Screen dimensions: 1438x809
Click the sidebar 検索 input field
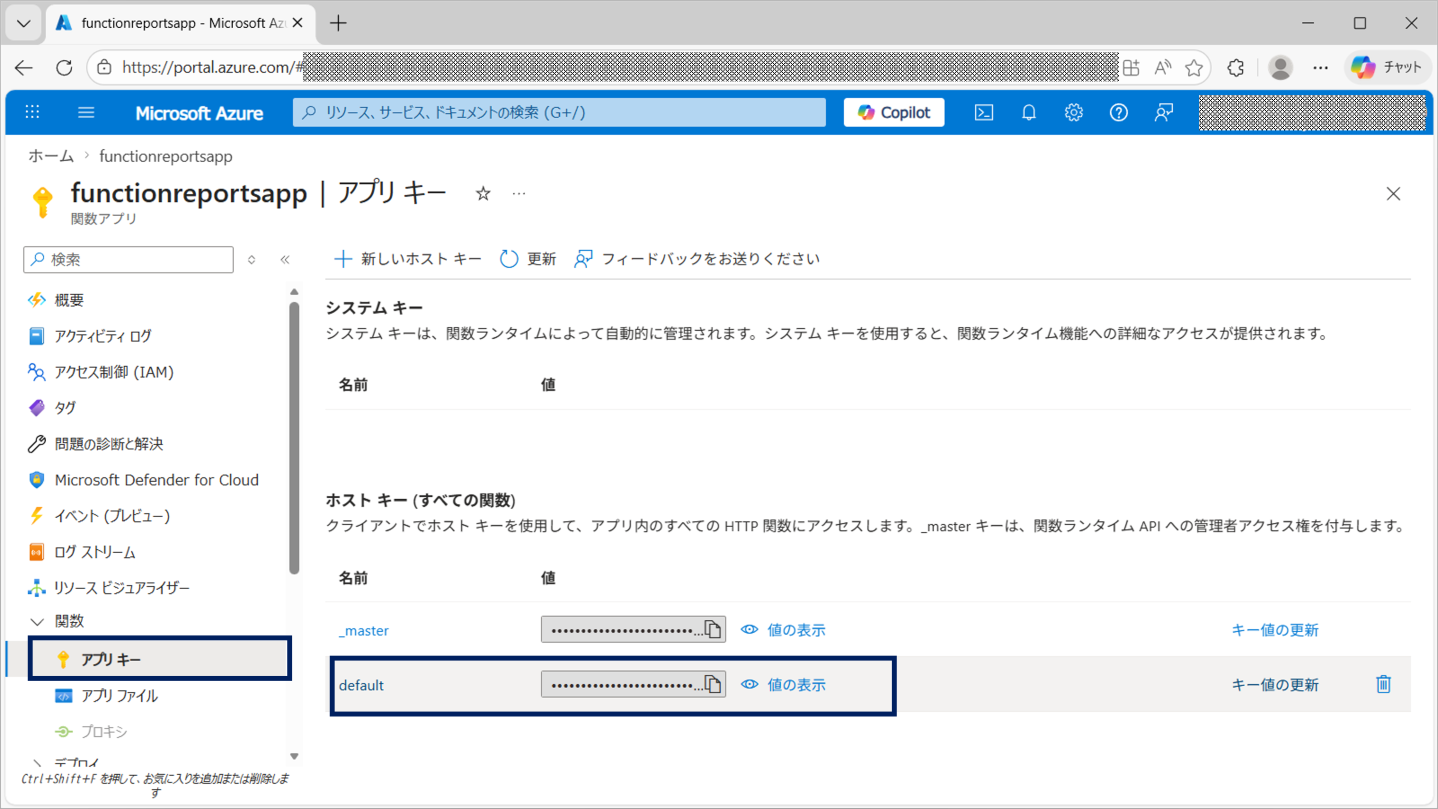click(x=128, y=259)
